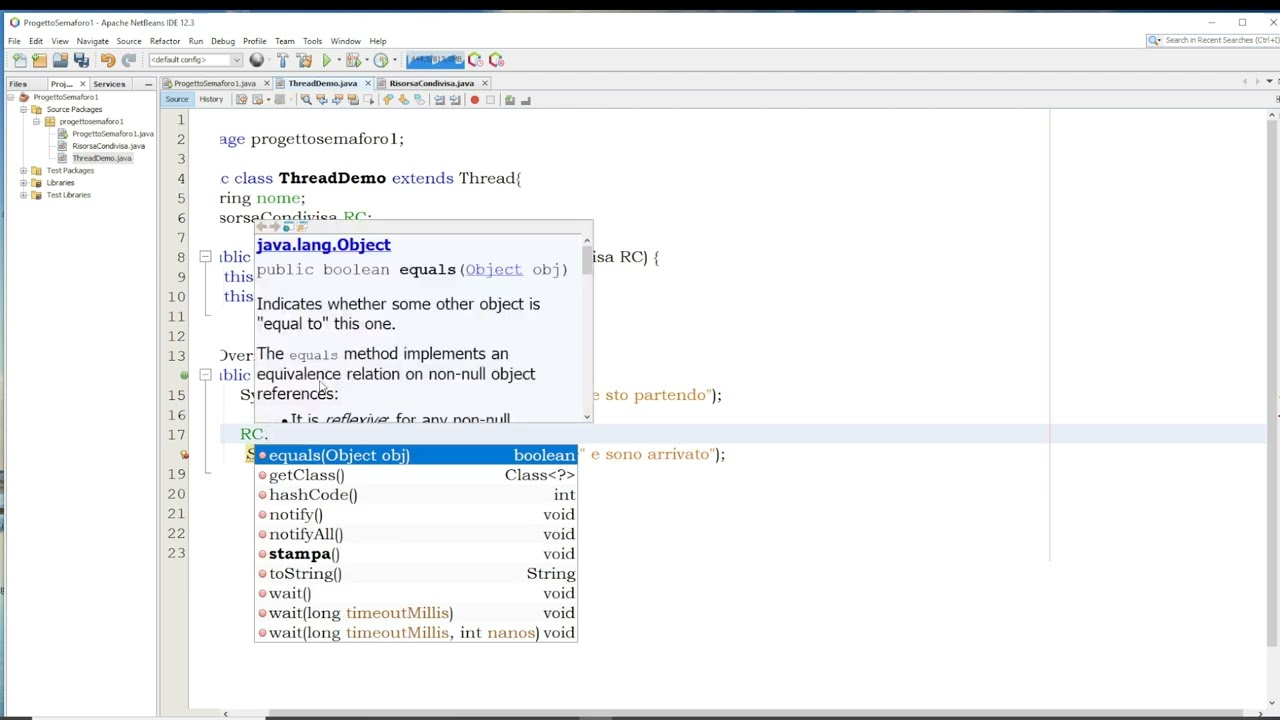Click the Debug Project icon

pos(353,60)
